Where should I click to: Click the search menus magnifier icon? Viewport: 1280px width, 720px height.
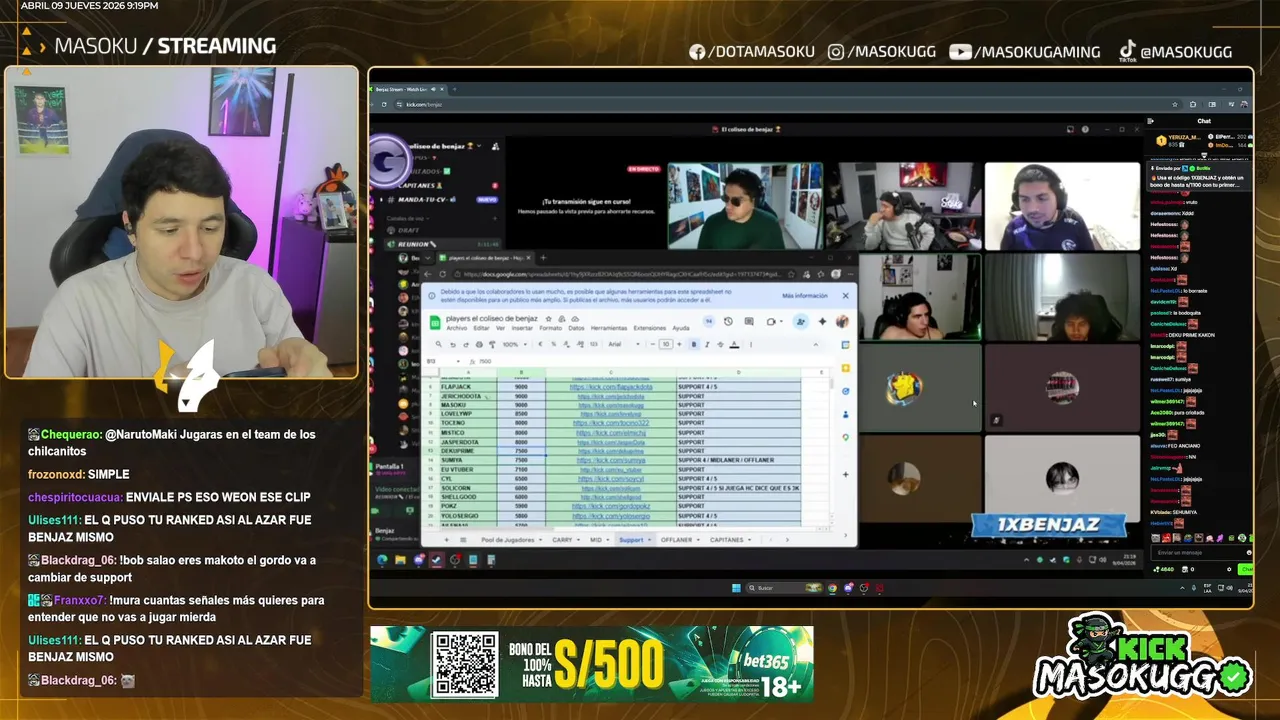tap(439, 344)
